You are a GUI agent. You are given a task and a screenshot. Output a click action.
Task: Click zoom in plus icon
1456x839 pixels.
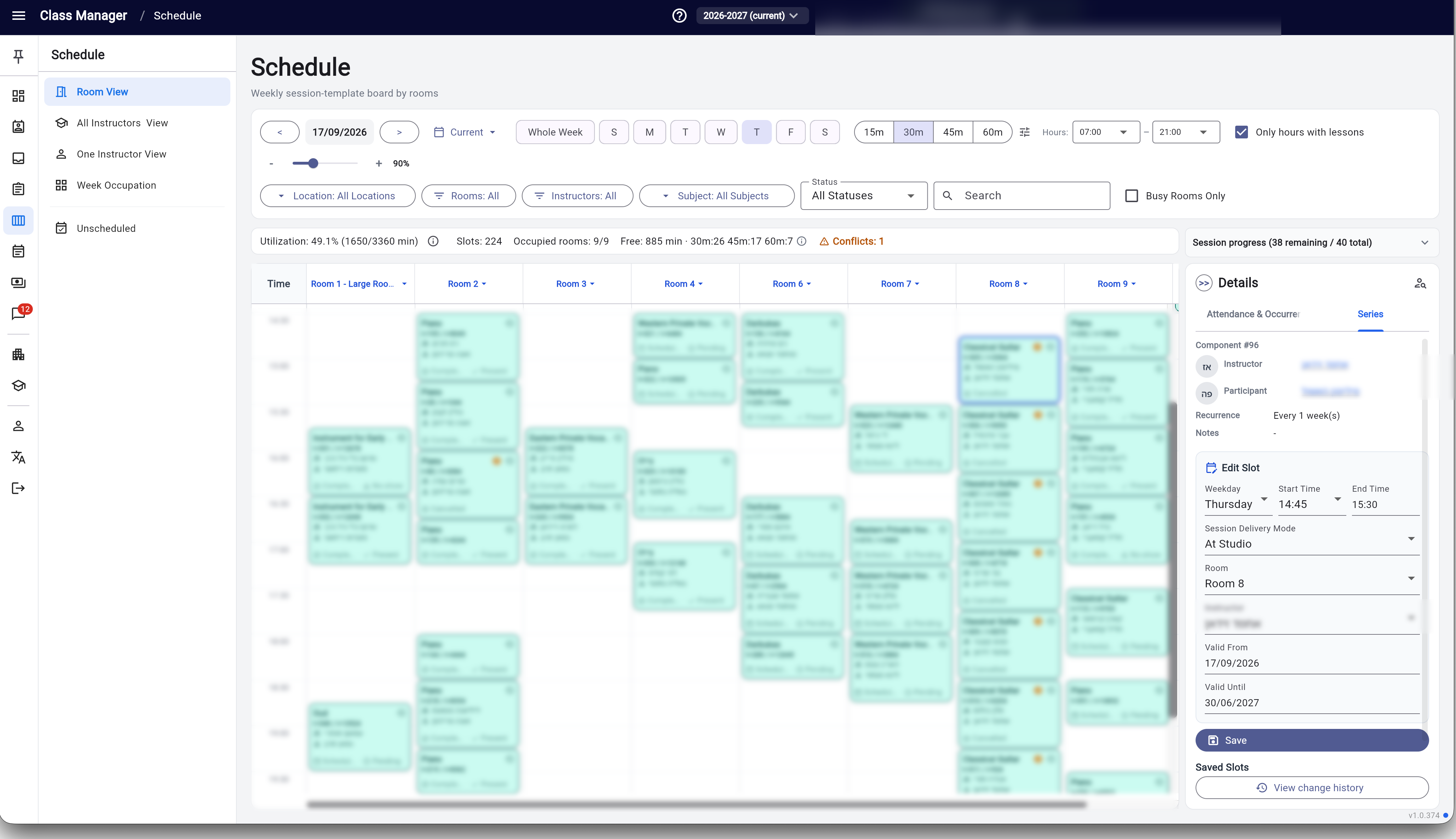pyautogui.click(x=378, y=164)
